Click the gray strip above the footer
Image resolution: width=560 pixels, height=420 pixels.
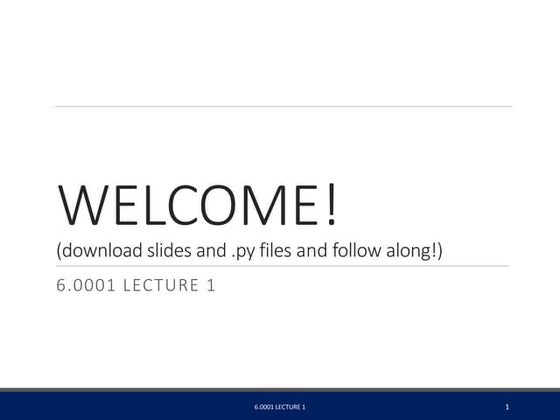pos(280,390)
